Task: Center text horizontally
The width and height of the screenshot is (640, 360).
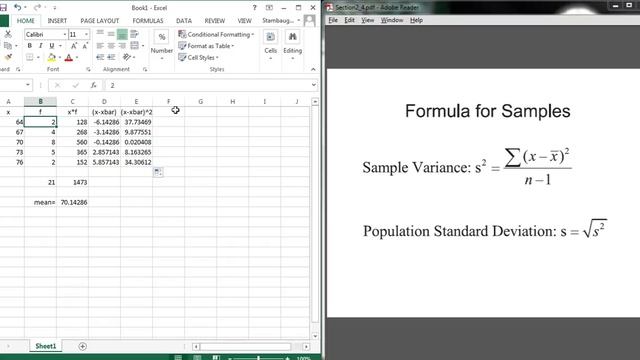Action: click(x=111, y=46)
